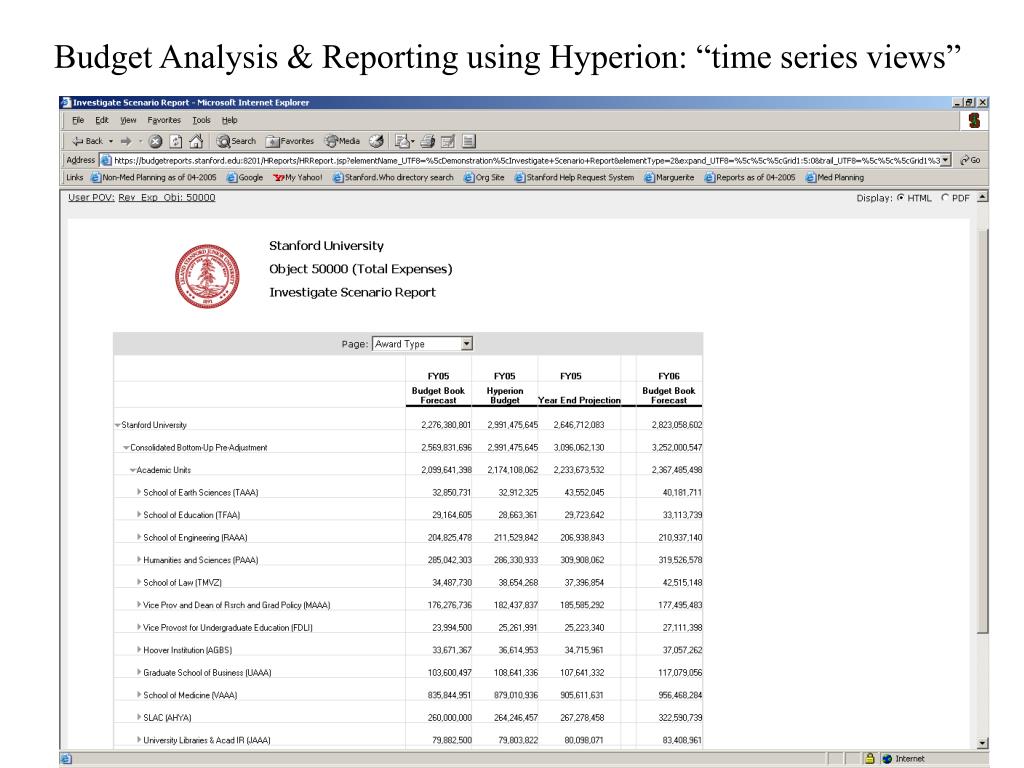Open the Page Award Type dropdown
Viewport: 1024px width, 768px height.
422,344
